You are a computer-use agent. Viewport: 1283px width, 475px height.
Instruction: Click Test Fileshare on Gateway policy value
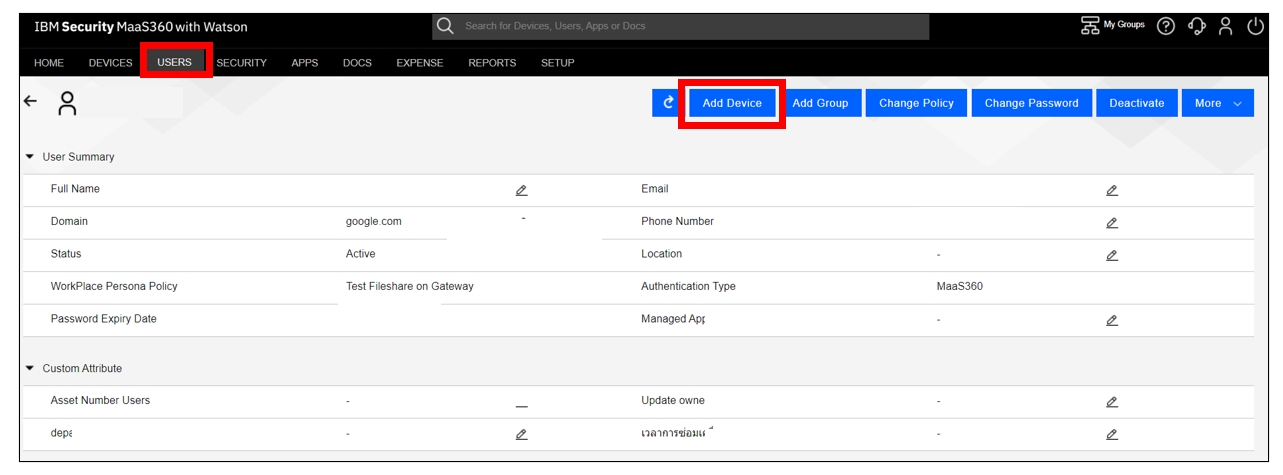click(x=410, y=286)
